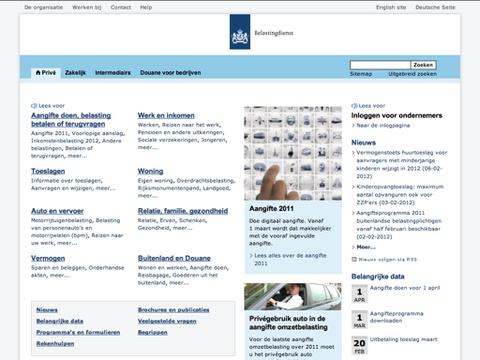The width and height of the screenshot is (480, 360).
Task: Click the left Lees voor speaker icon
Action: click(x=34, y=106)
